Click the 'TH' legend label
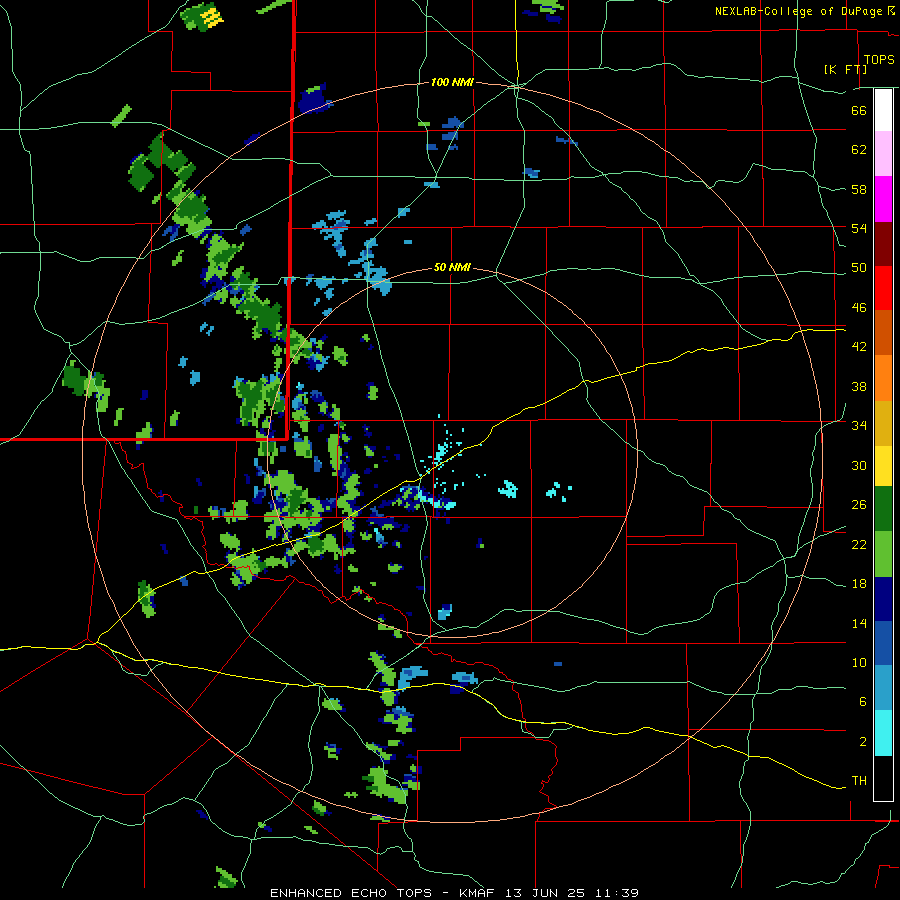This screenshot has width=900, height=900. point(859,781)
